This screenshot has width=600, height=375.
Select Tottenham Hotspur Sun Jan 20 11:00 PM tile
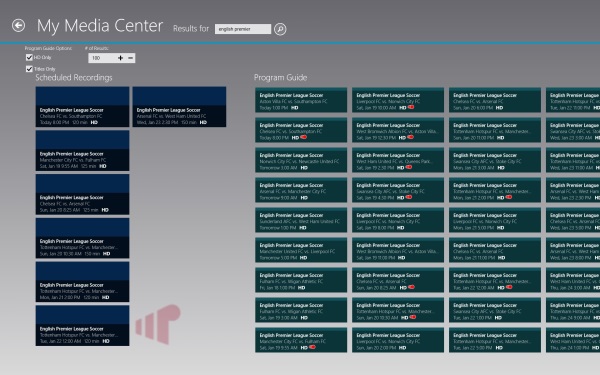click(x=495, y=130)
